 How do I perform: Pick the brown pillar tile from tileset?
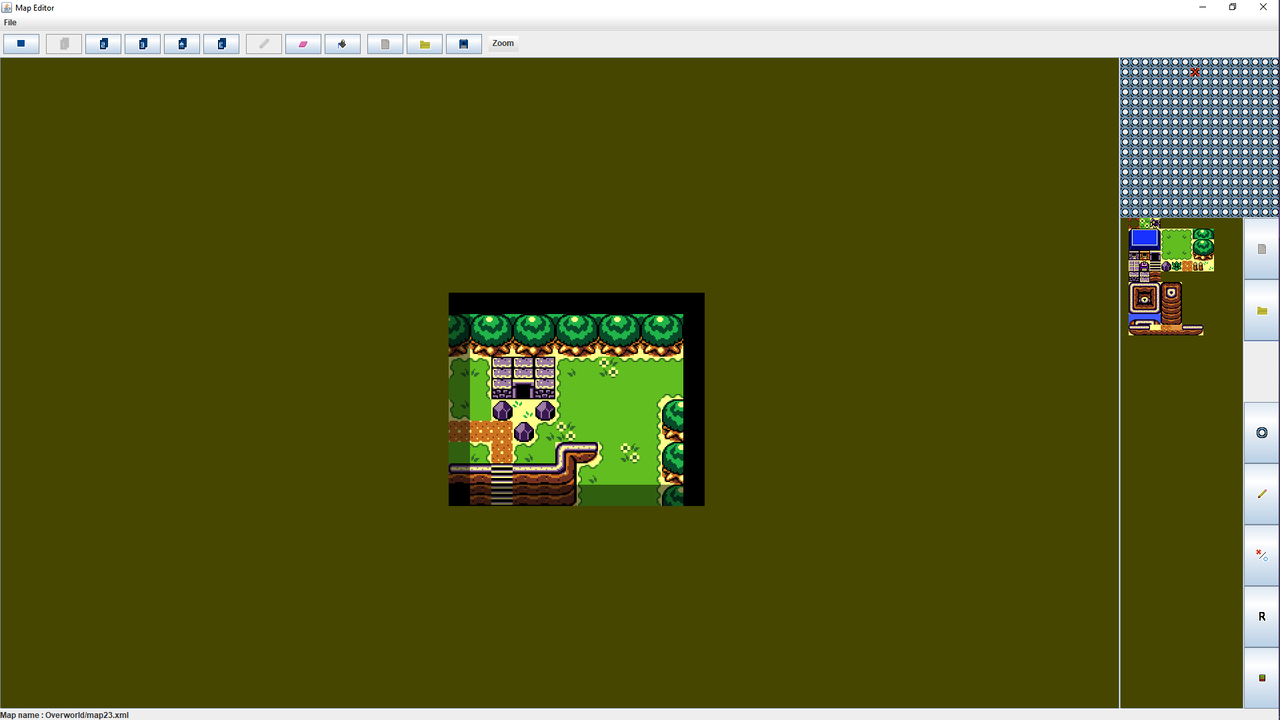click(x=1171, y=303)
